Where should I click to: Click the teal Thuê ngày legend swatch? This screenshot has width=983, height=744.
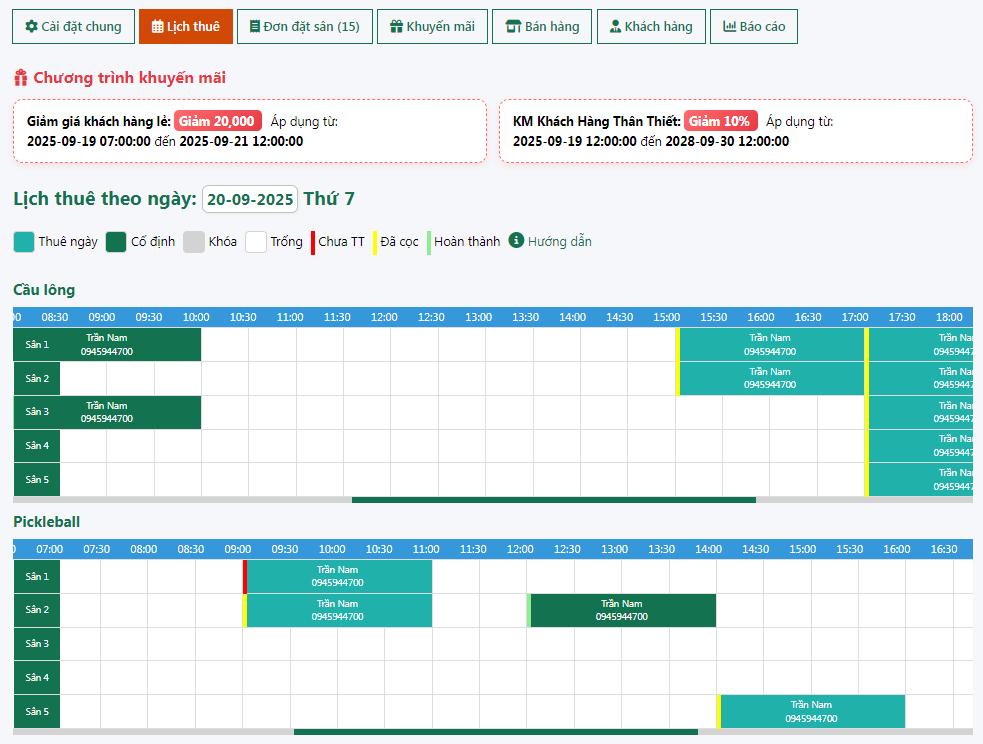click(24, 241)
